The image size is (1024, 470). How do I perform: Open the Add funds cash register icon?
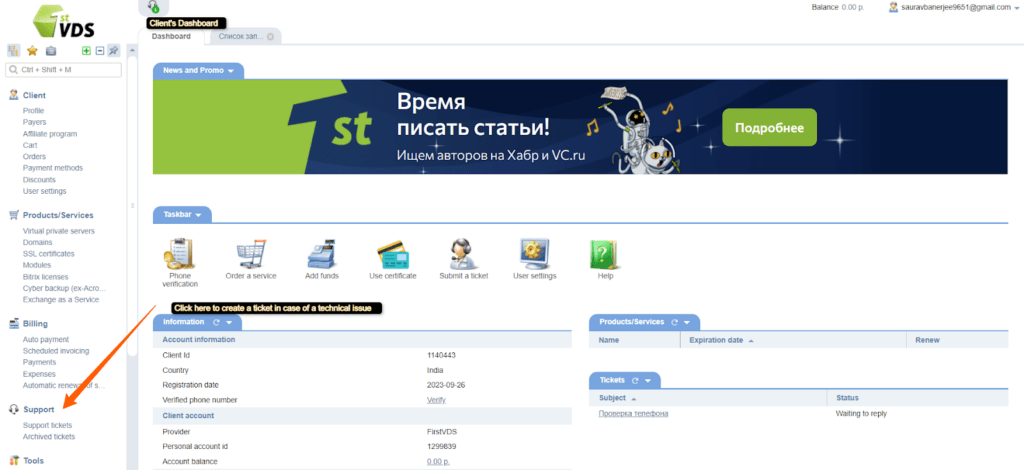pyautogui.click(x=322, y=254)
